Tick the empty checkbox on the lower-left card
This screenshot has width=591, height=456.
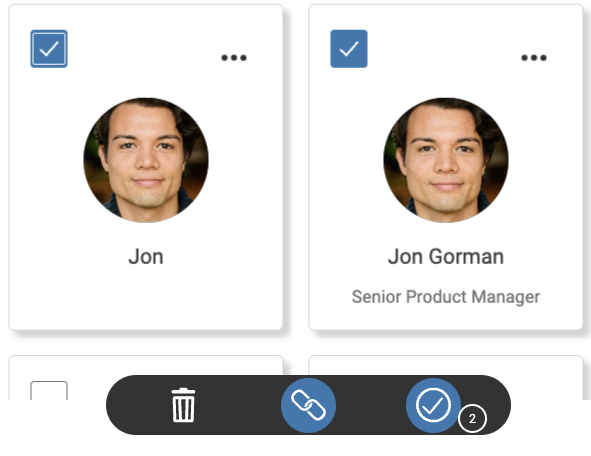[x=49, y=390]
